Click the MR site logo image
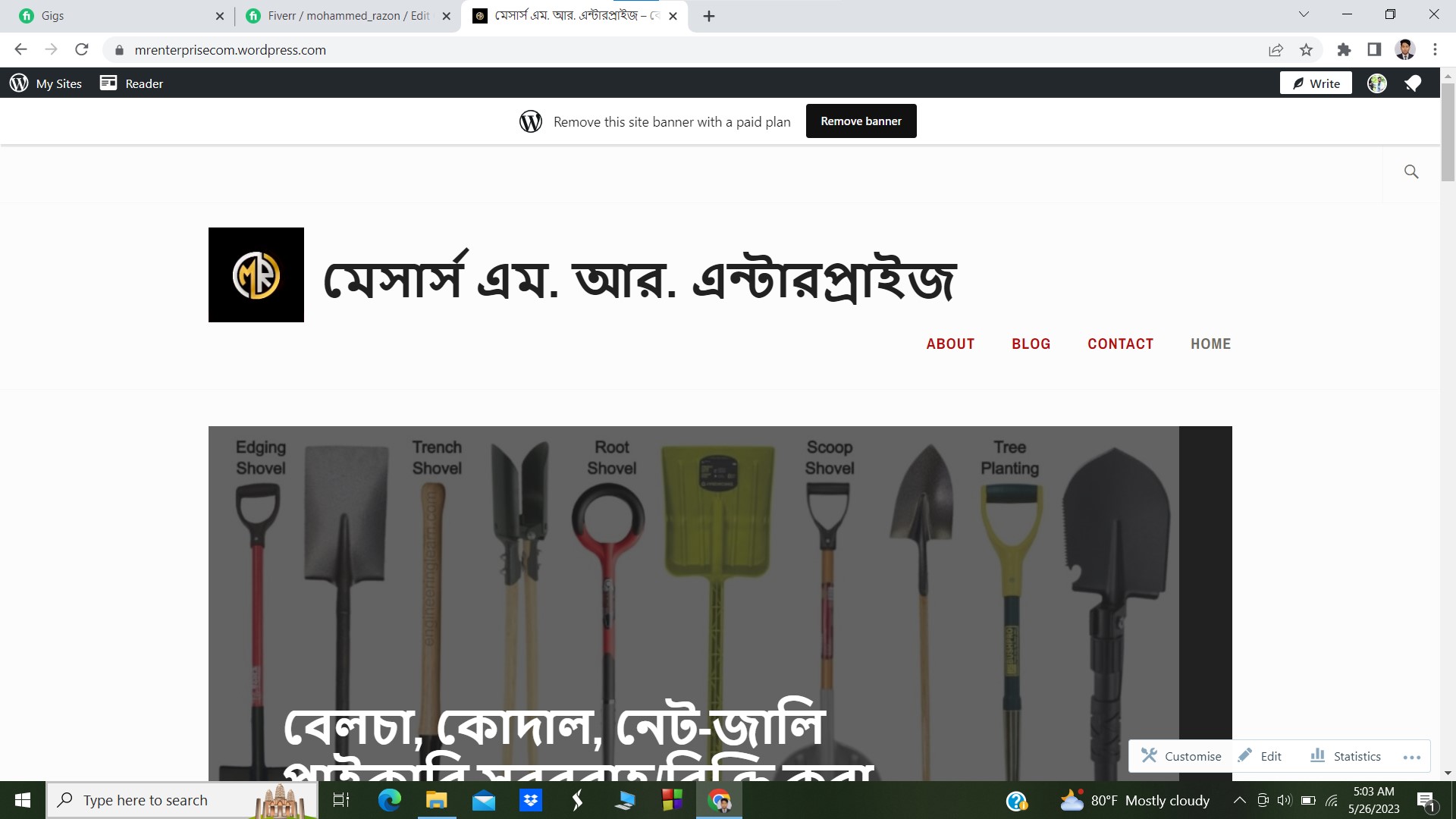1456x819 pixels. (256, 275)
